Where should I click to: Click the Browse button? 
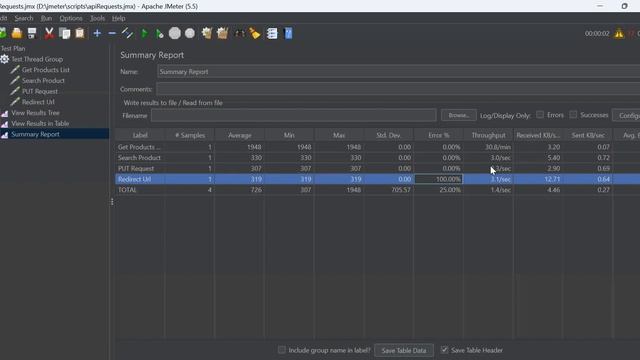tap(458, 115)
